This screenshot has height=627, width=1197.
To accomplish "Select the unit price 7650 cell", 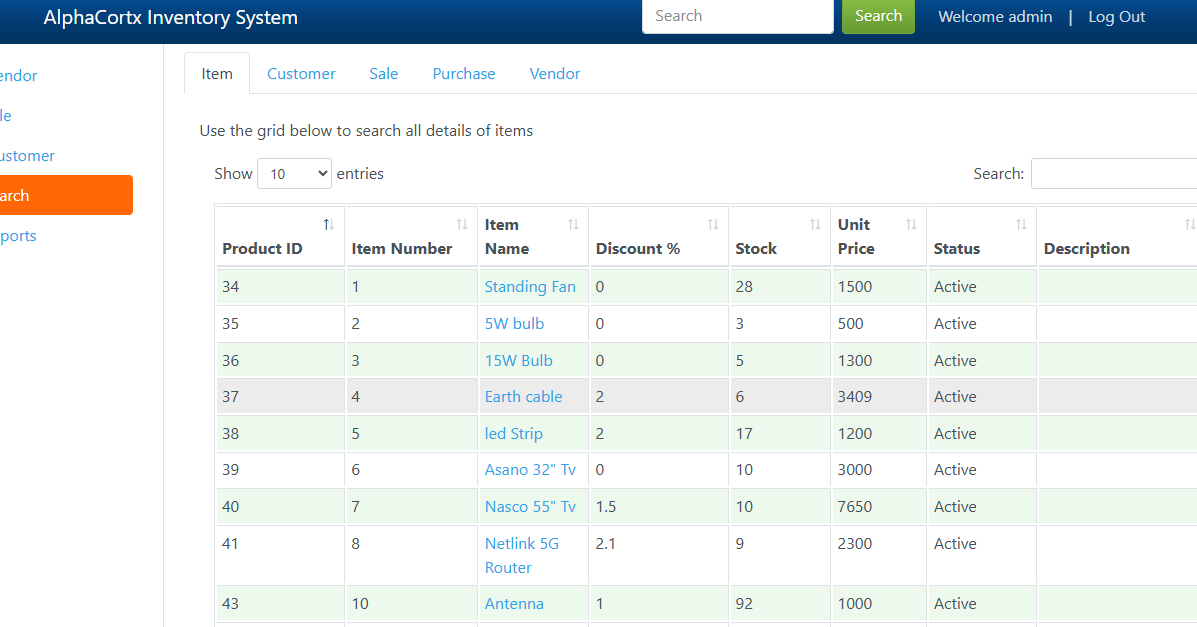I will [x=879, y=506].
